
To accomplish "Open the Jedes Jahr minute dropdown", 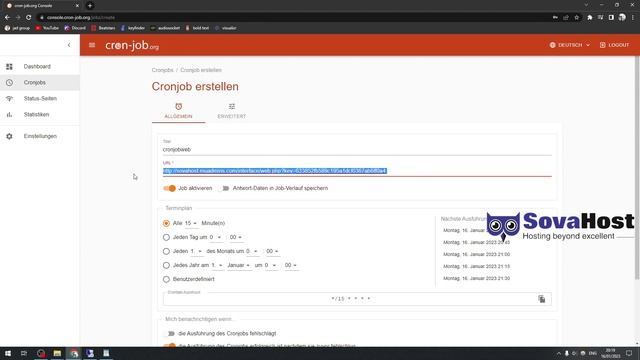I will (291, 265).
